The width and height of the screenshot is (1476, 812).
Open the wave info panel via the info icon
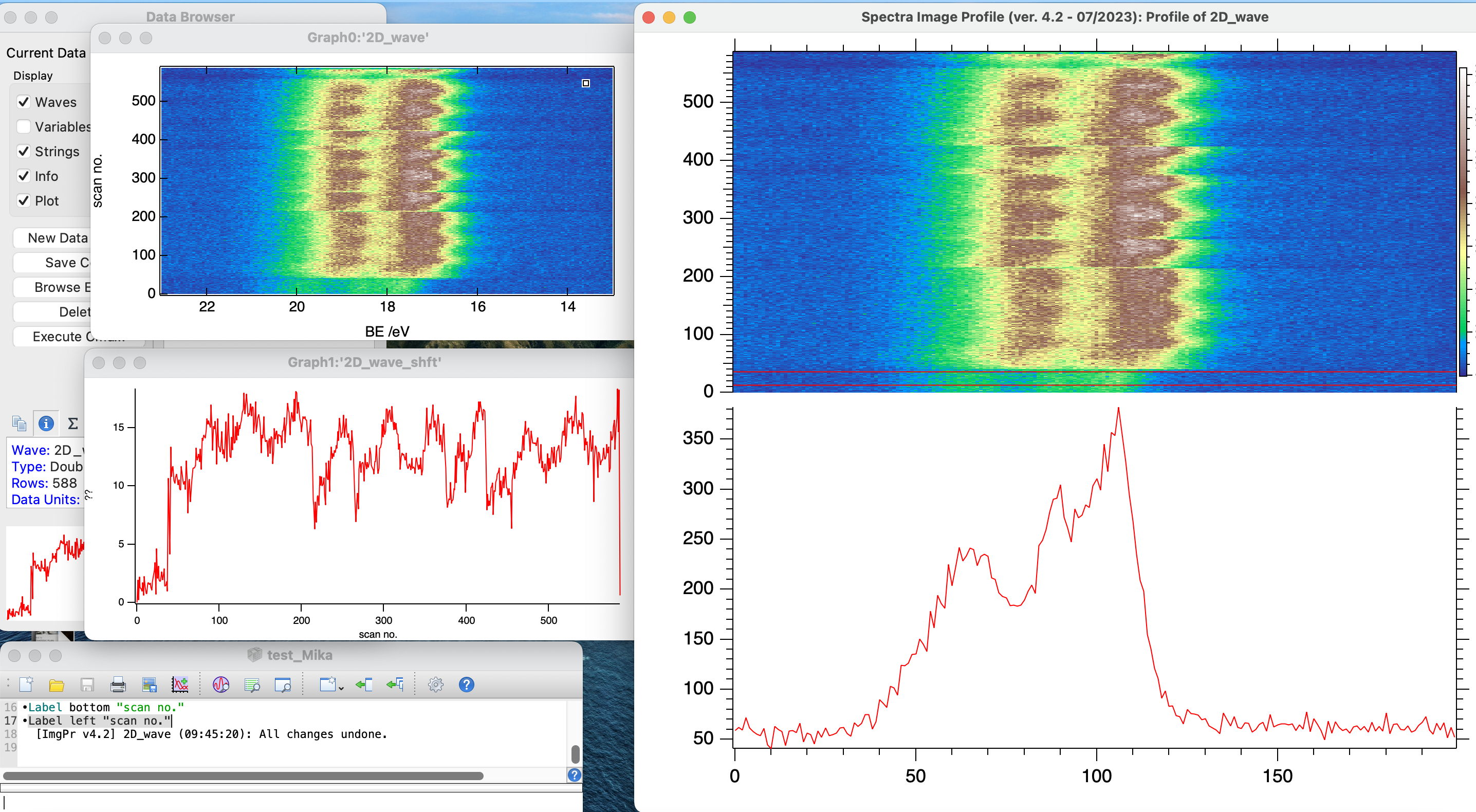(x=46, y=423)
